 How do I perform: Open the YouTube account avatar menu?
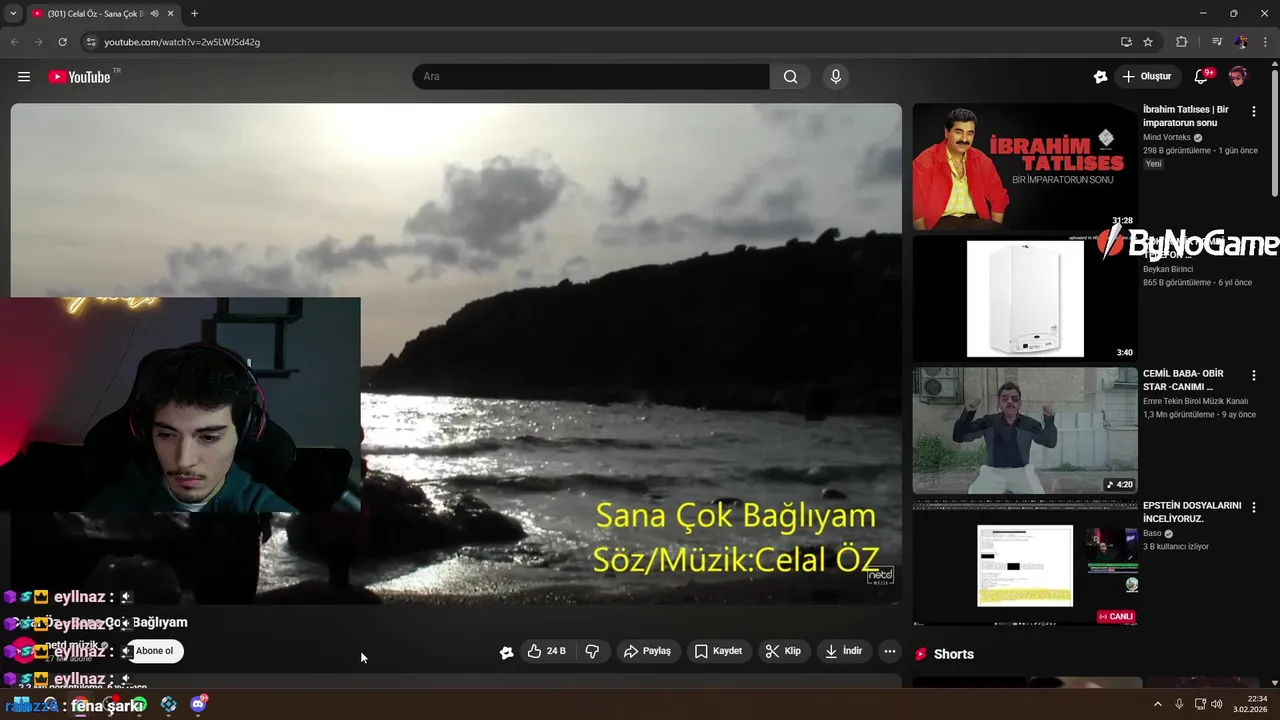(x=1238, y=77)
